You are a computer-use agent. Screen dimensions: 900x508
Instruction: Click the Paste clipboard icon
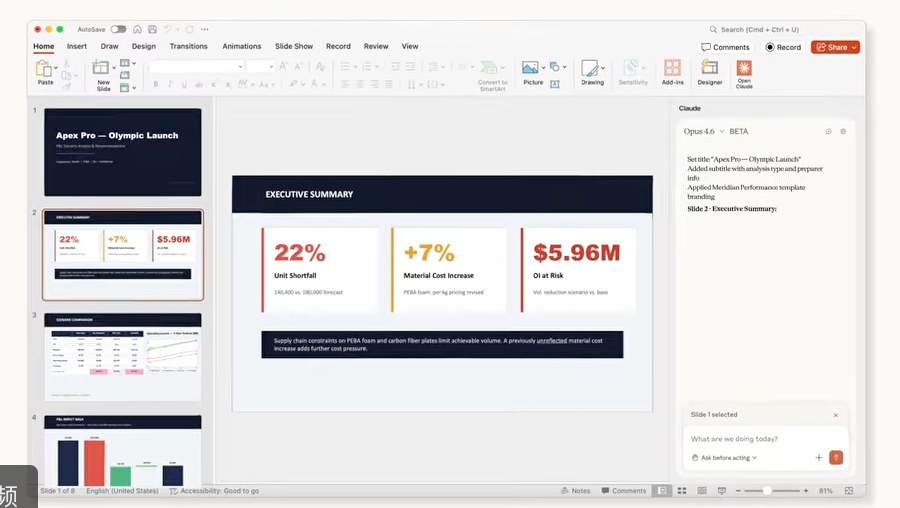pos(44,69)
